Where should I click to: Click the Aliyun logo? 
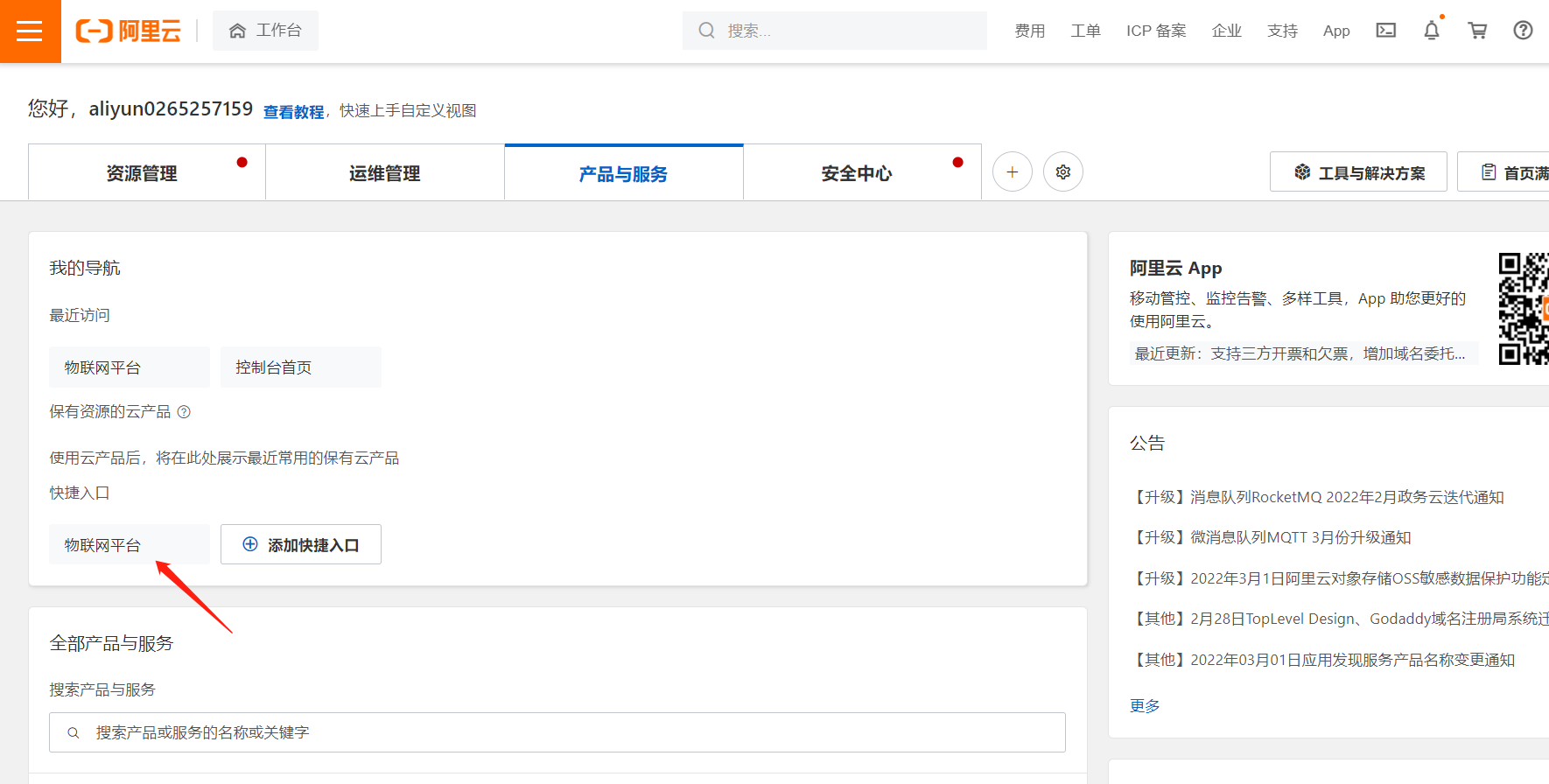click(129, 31)
